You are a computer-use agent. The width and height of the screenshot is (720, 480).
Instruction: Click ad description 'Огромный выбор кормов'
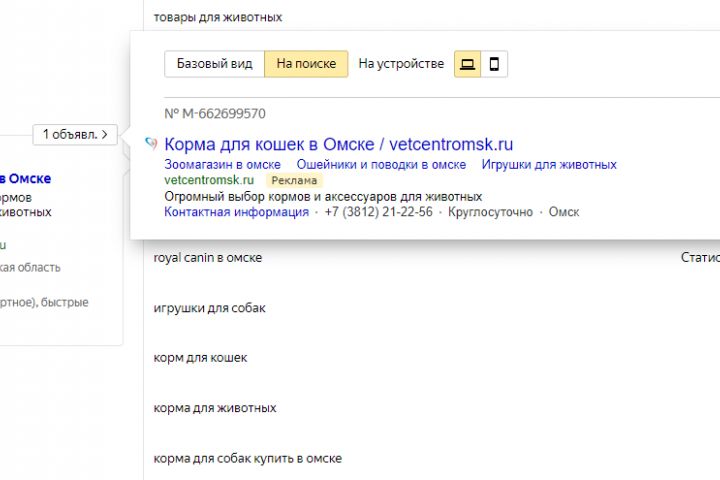(x=323, y=197)
